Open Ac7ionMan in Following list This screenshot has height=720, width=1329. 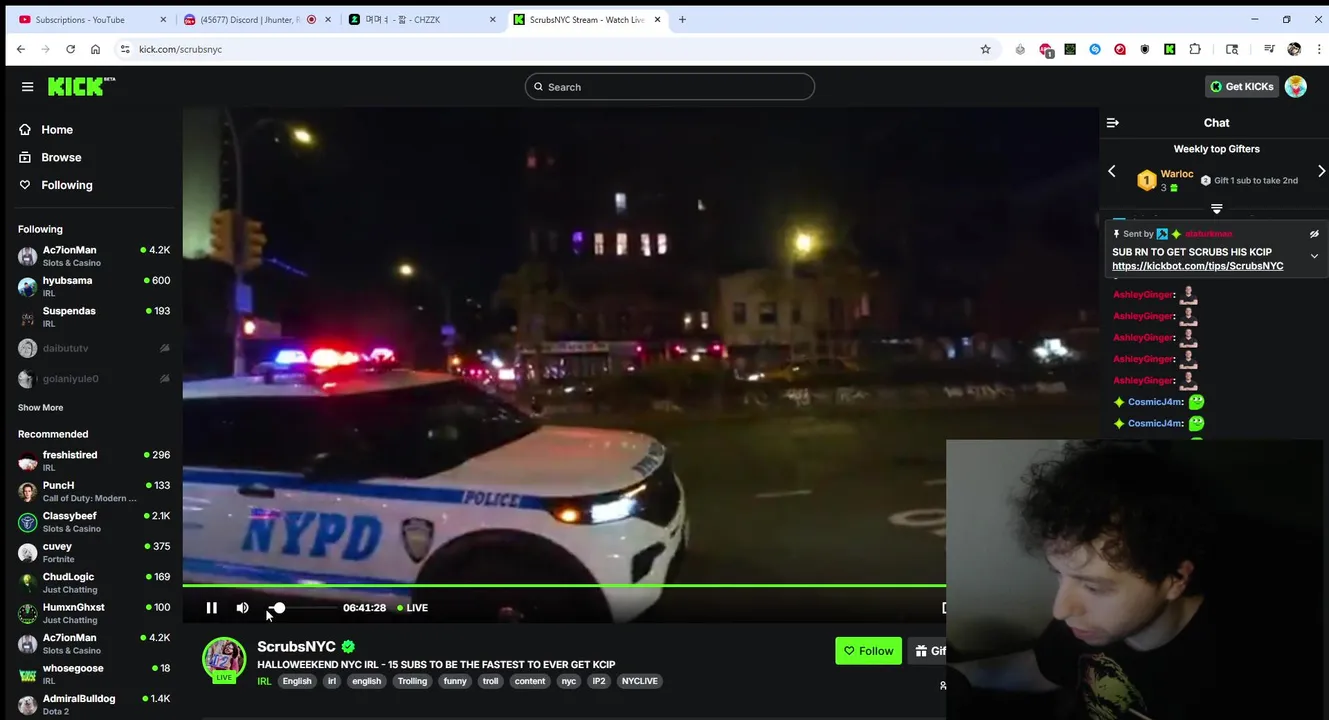point(94,256)
